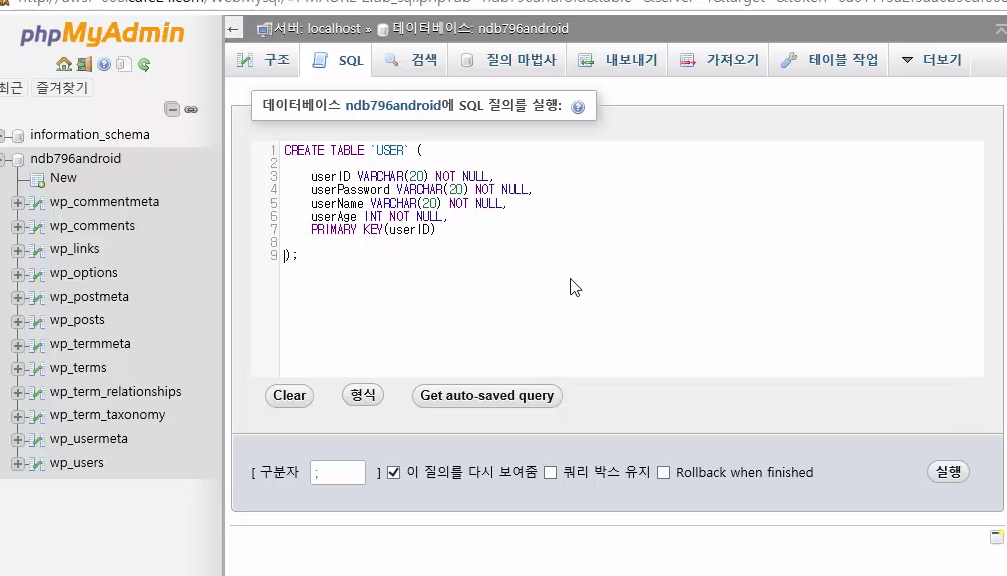This screenshot has height=576, width=1007.
Task: Click the wp_terms table icon
Action: [x=37, y=369]
